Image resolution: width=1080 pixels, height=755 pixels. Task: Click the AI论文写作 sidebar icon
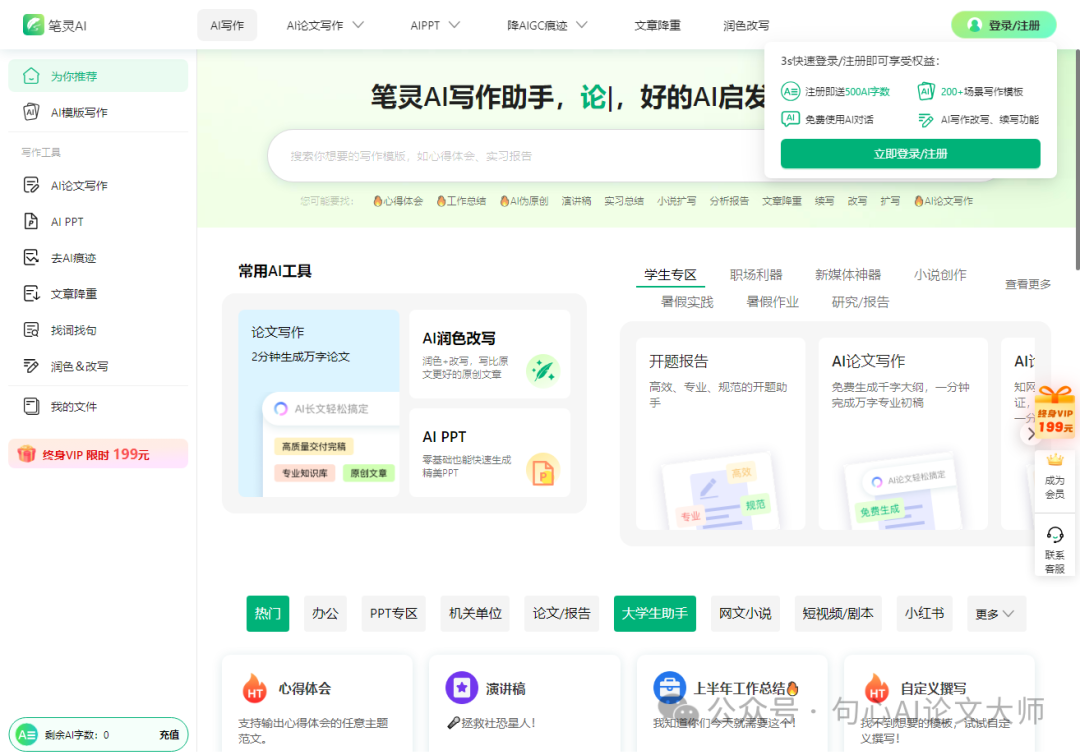pos(31,185)
